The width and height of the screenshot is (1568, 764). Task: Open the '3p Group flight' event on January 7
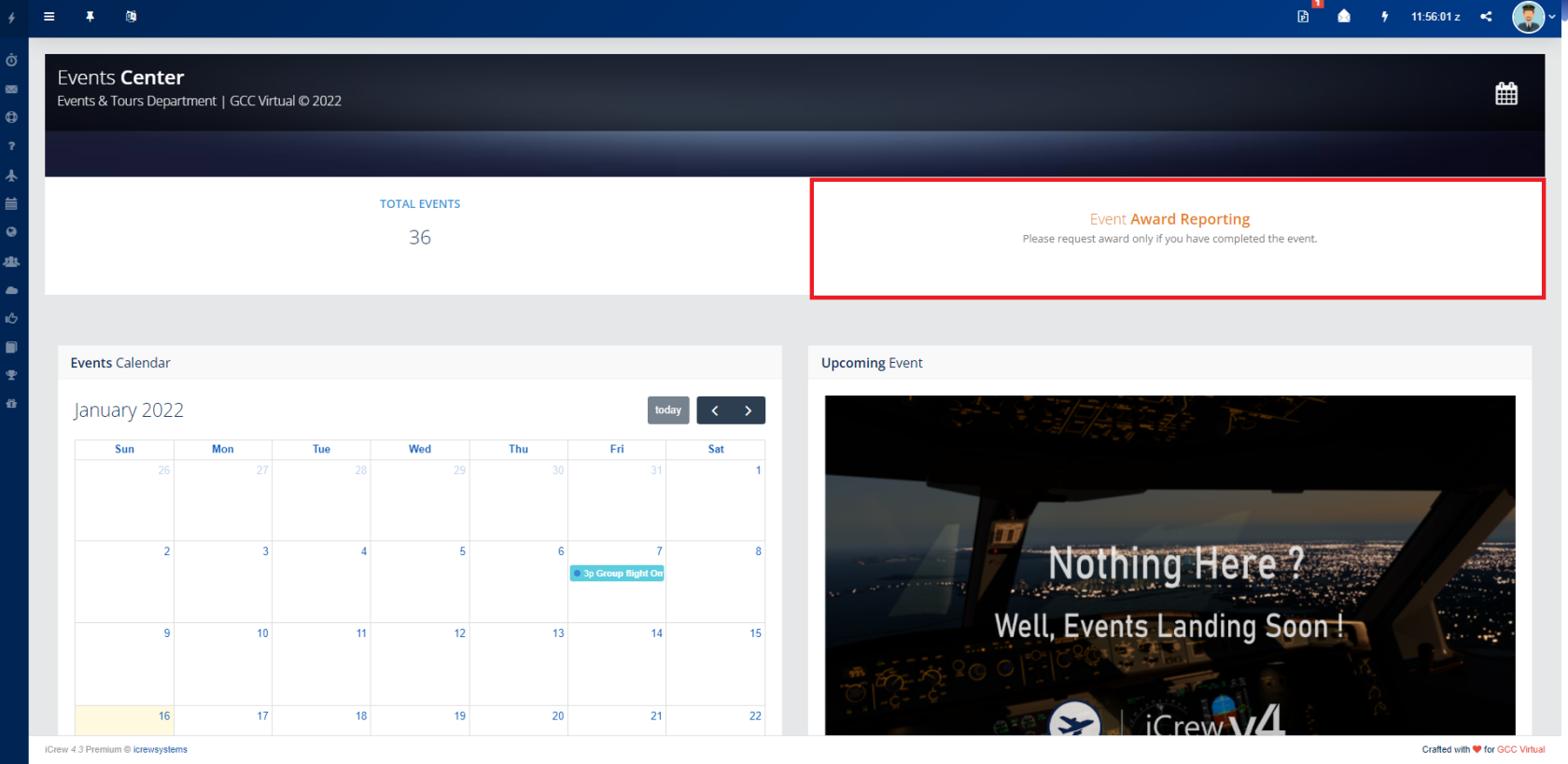coord(617,574)
